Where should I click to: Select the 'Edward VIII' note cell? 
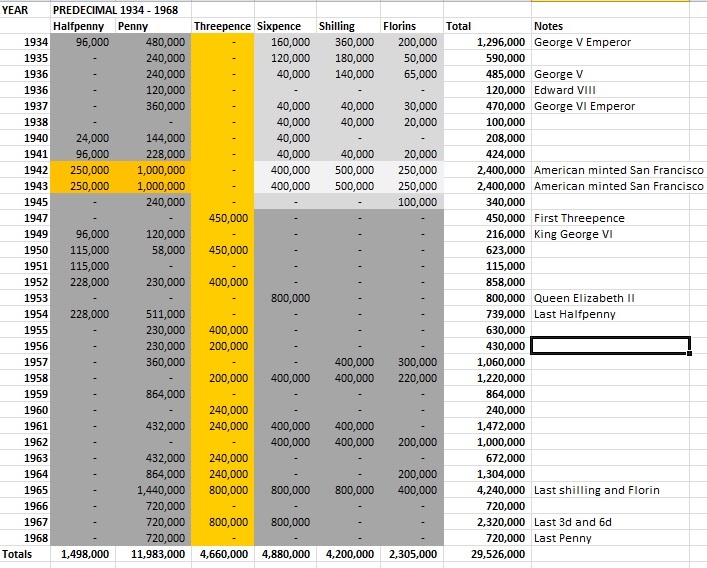pyautogui.click(x=565, y=90)
